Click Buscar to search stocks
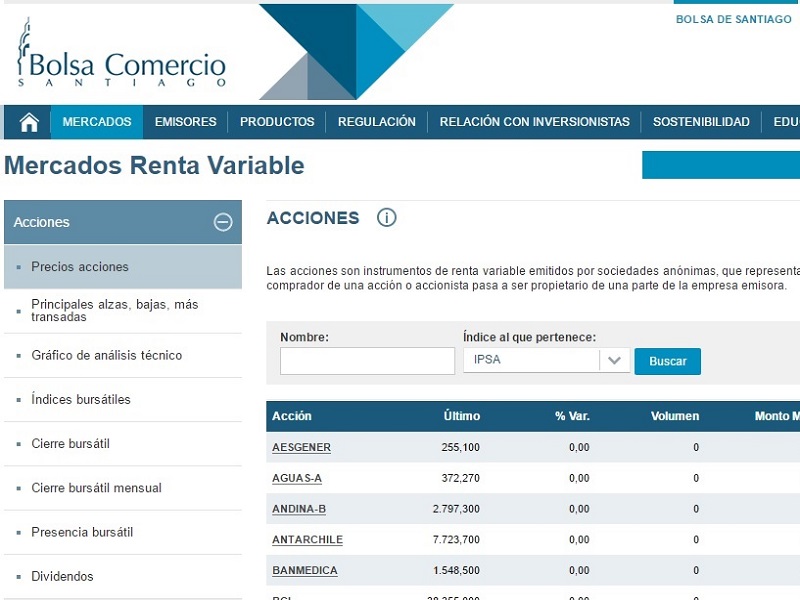Image resolution: width=800 pixels, height=600 pixels. (667, 360)
